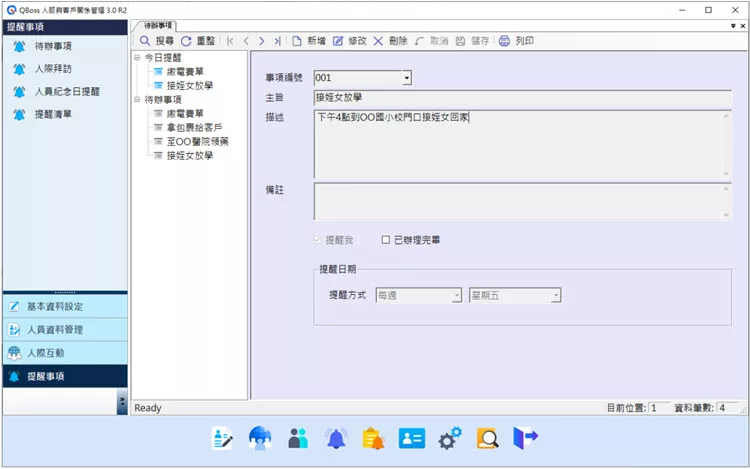Jump to the first record arrow

(231, 41)
